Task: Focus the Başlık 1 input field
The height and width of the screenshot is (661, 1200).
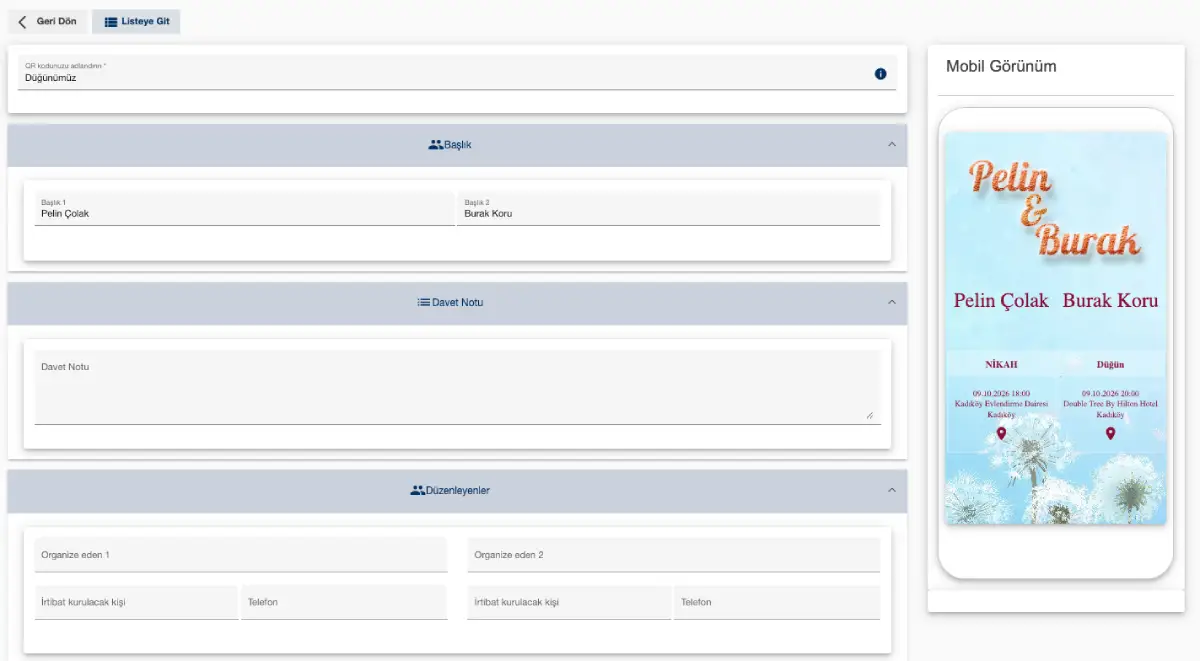Action: (x=244, y=213)
